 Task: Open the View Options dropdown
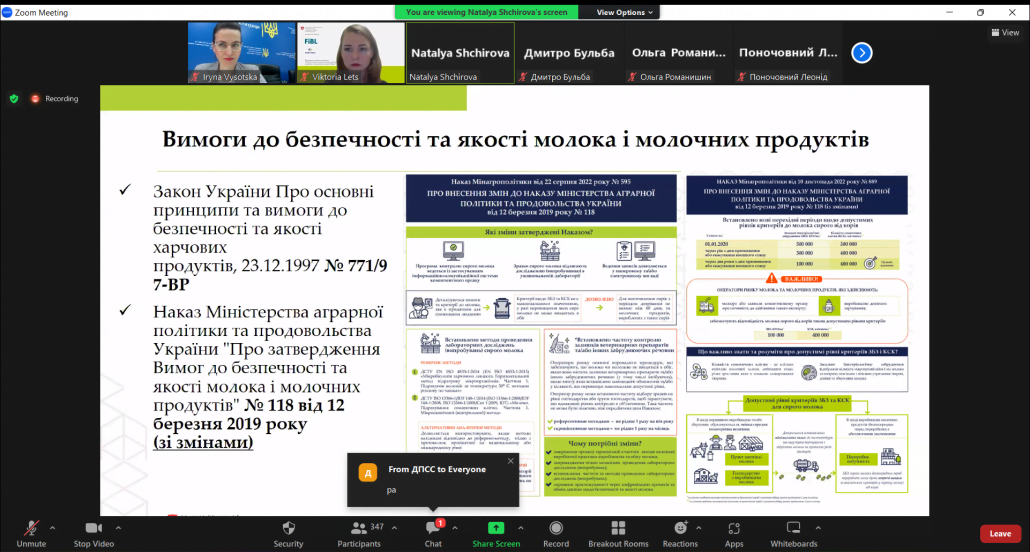[x=626, y=13]
